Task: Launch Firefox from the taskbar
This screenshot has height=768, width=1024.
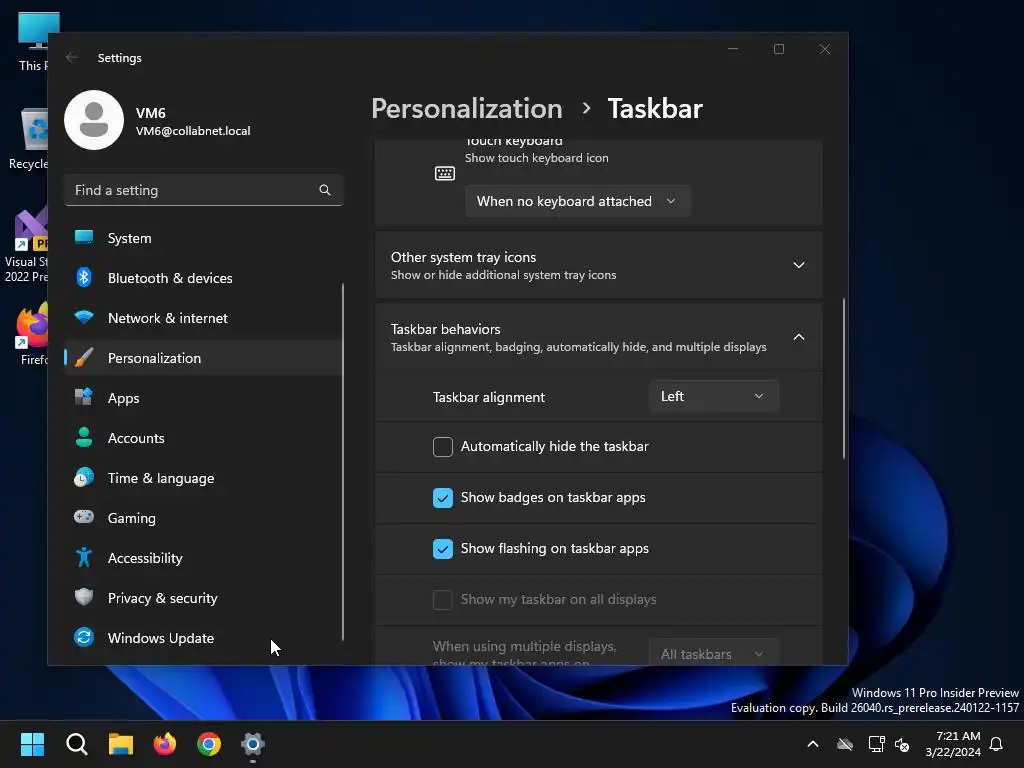Action: click(165, 744)
